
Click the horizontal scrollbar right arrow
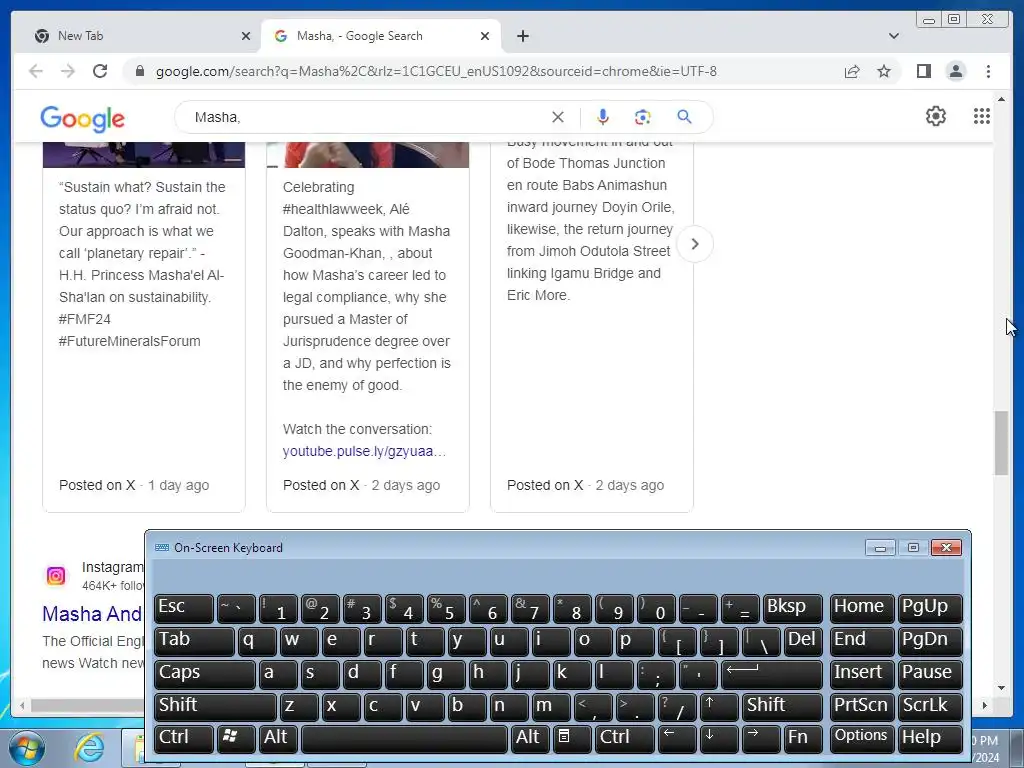[x=985, y=705]
